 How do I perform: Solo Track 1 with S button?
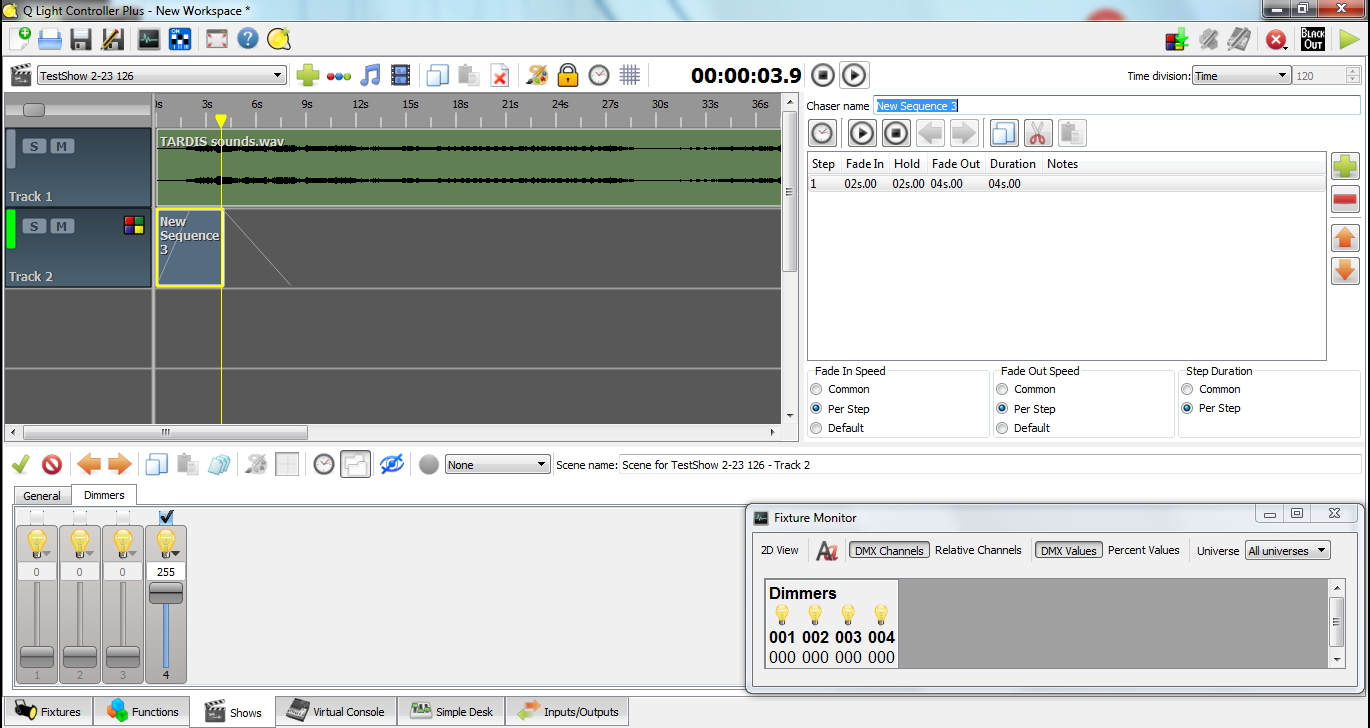click(34, 146)
